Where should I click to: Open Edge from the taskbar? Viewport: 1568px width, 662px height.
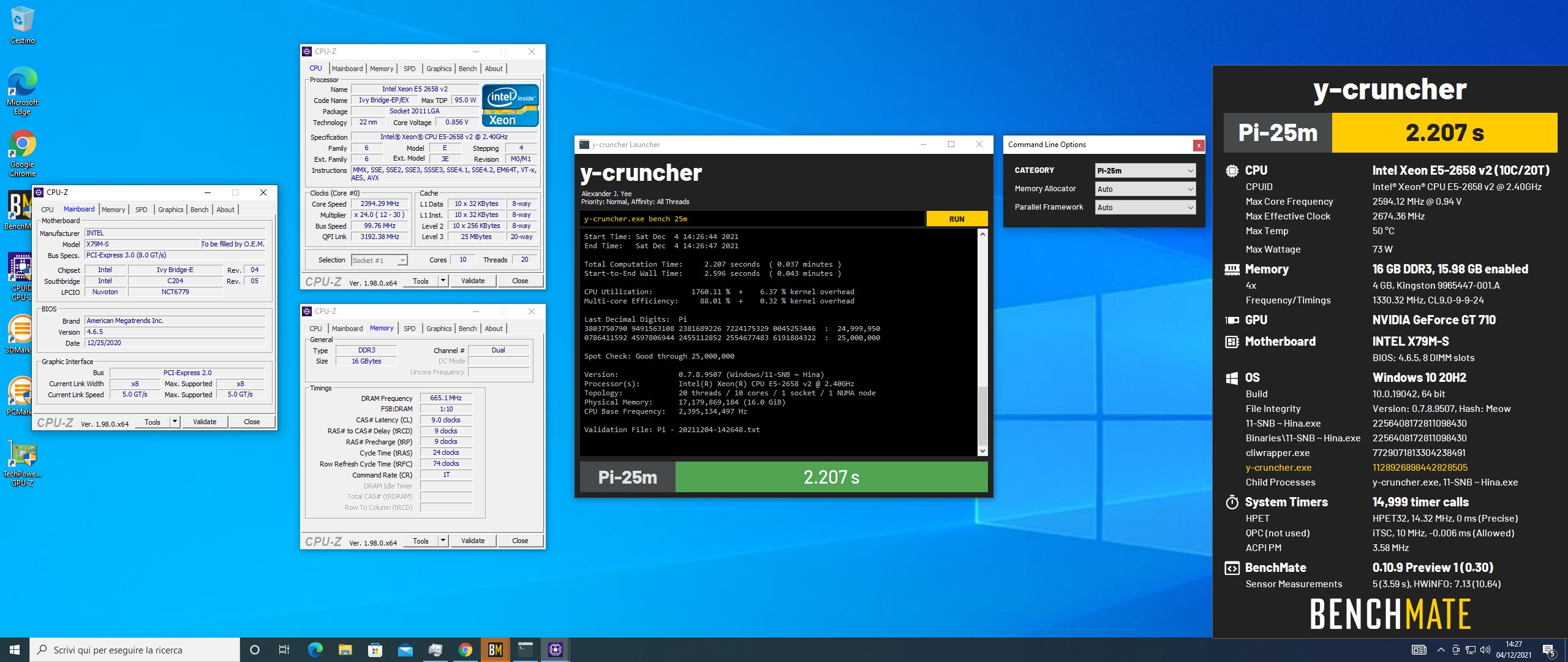[315, 650]
